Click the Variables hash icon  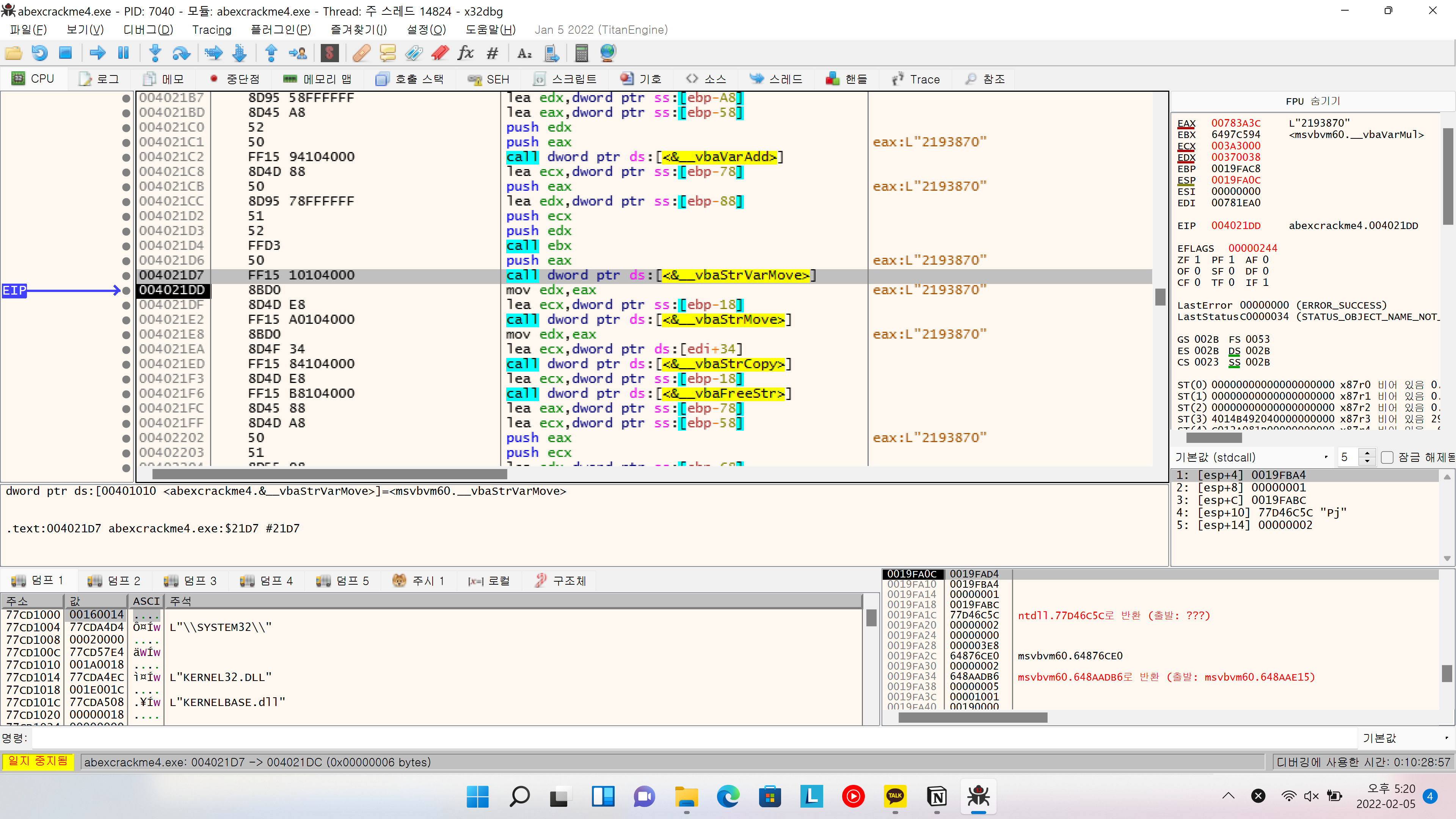pyautogui.click(x=492, y=53)
